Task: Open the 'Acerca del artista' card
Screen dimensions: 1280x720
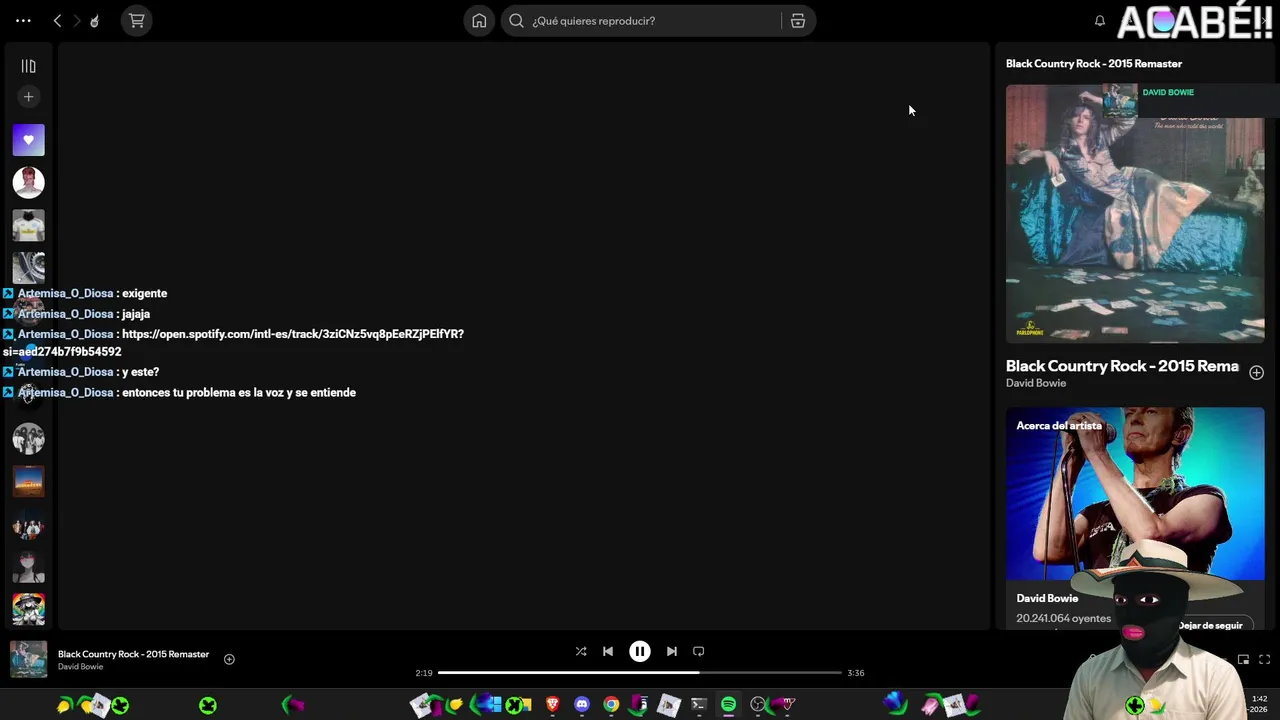Action: pos(1135,518)
